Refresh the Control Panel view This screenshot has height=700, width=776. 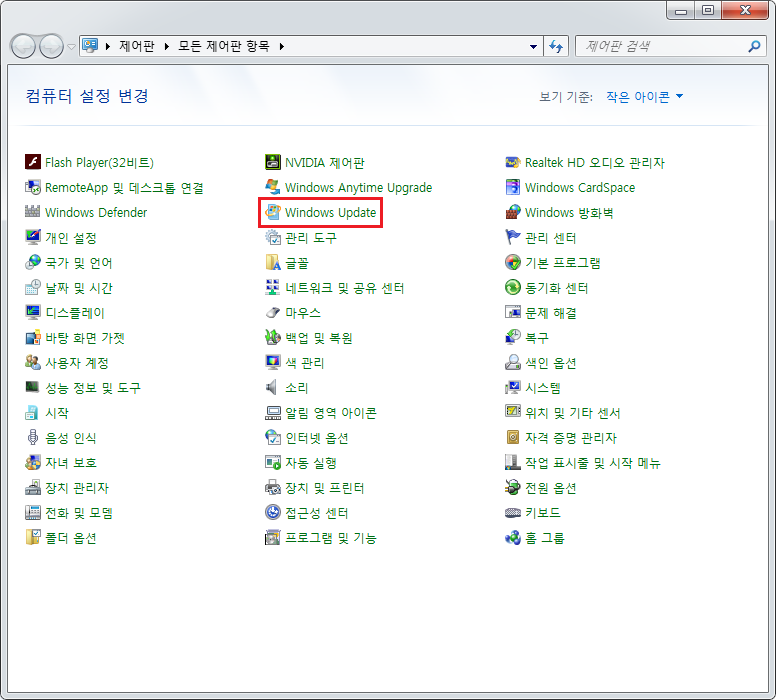(x=556, y=47)
